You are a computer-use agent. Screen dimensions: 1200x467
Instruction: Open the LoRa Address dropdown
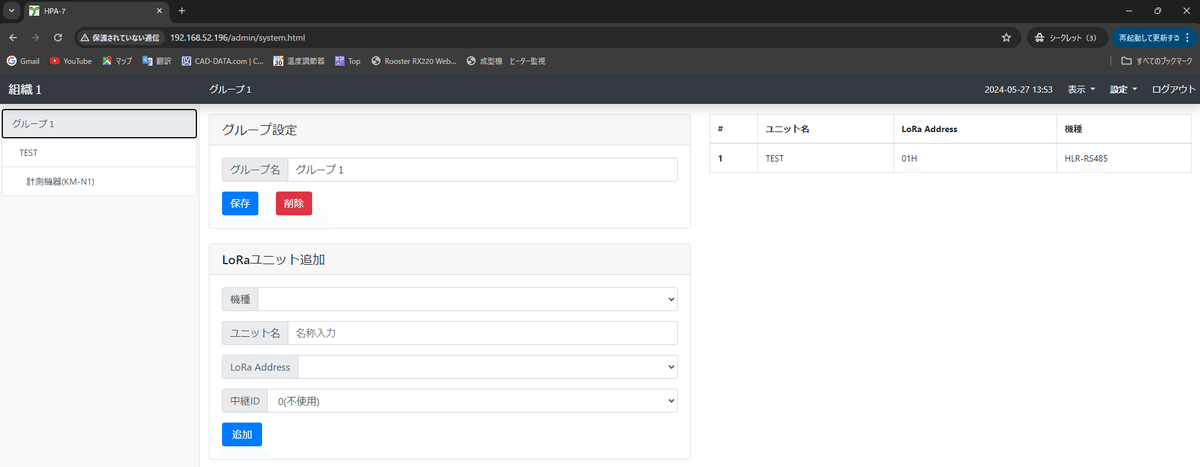click(487, 367)
